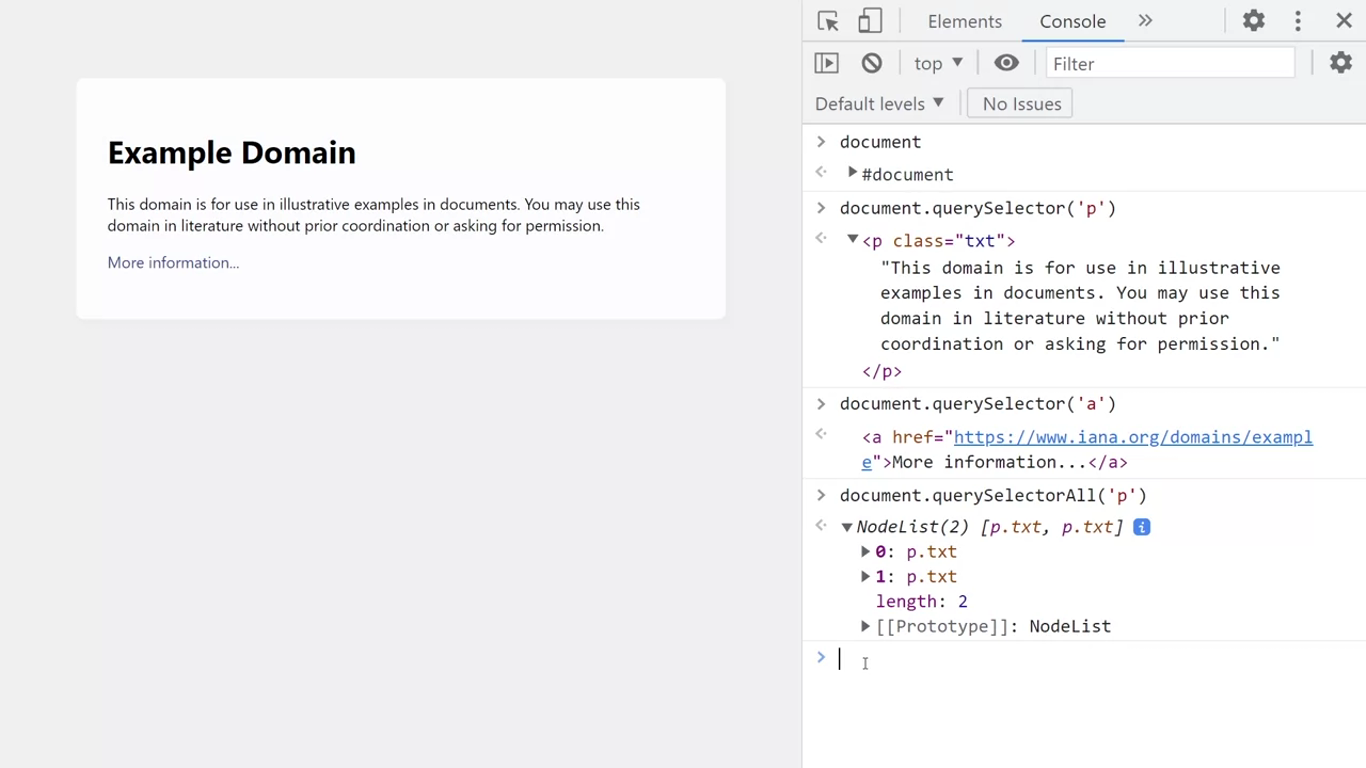Open console settings gear beside Filter
1366x768 pixels.
point(1340,63)
